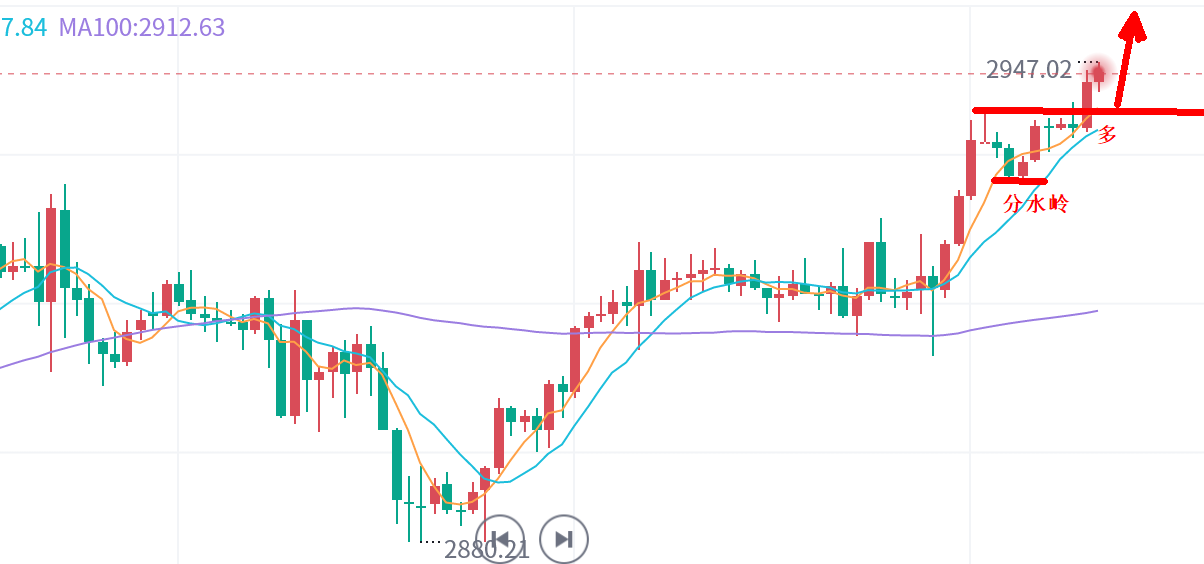Click the long red horizontal resistance line

[1150, 110]
